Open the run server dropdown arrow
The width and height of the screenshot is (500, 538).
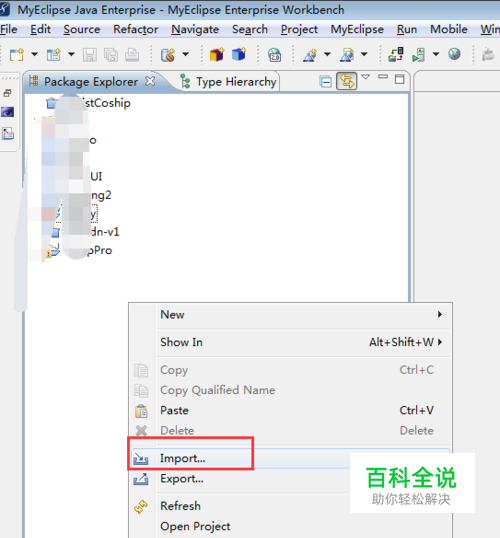click(x=436, y=54)
